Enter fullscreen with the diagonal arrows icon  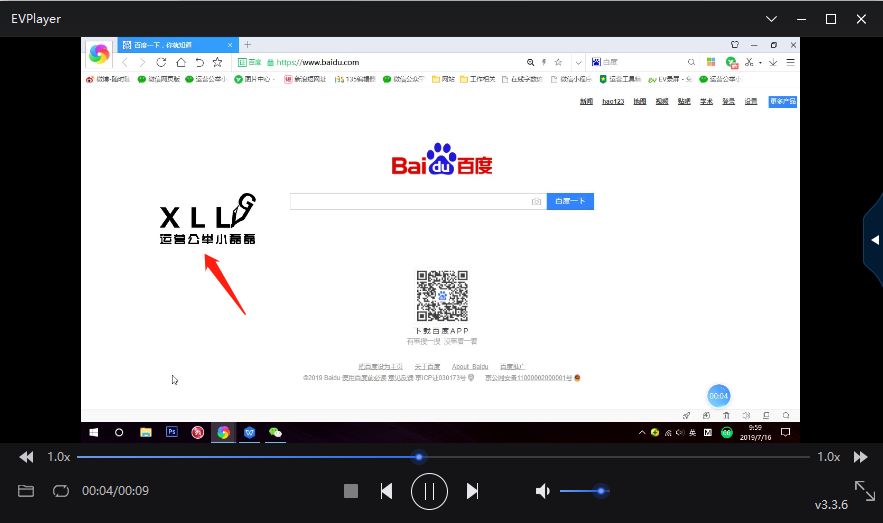click(x=864, y=490)
